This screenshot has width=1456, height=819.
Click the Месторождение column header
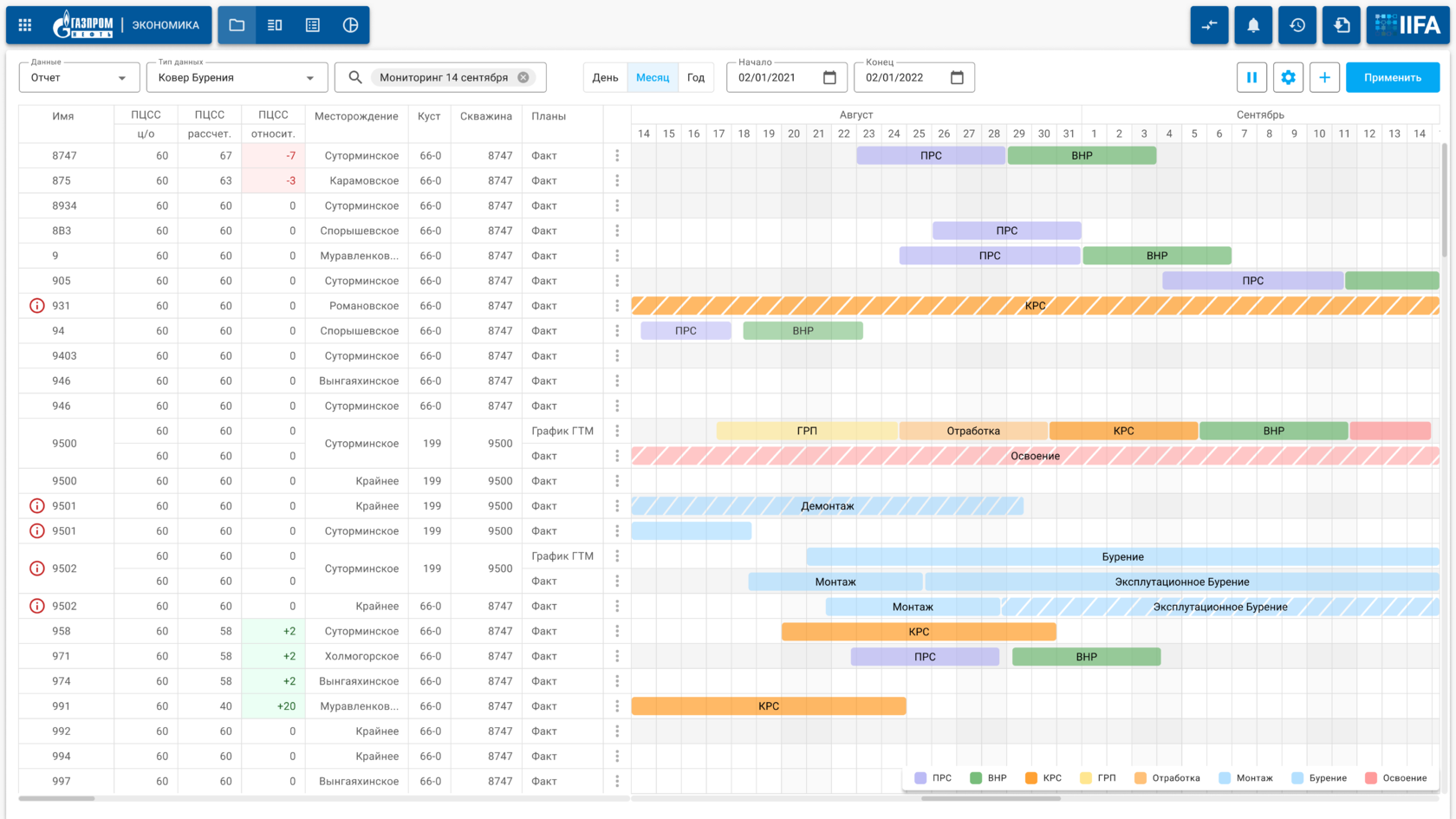[356, 116]
